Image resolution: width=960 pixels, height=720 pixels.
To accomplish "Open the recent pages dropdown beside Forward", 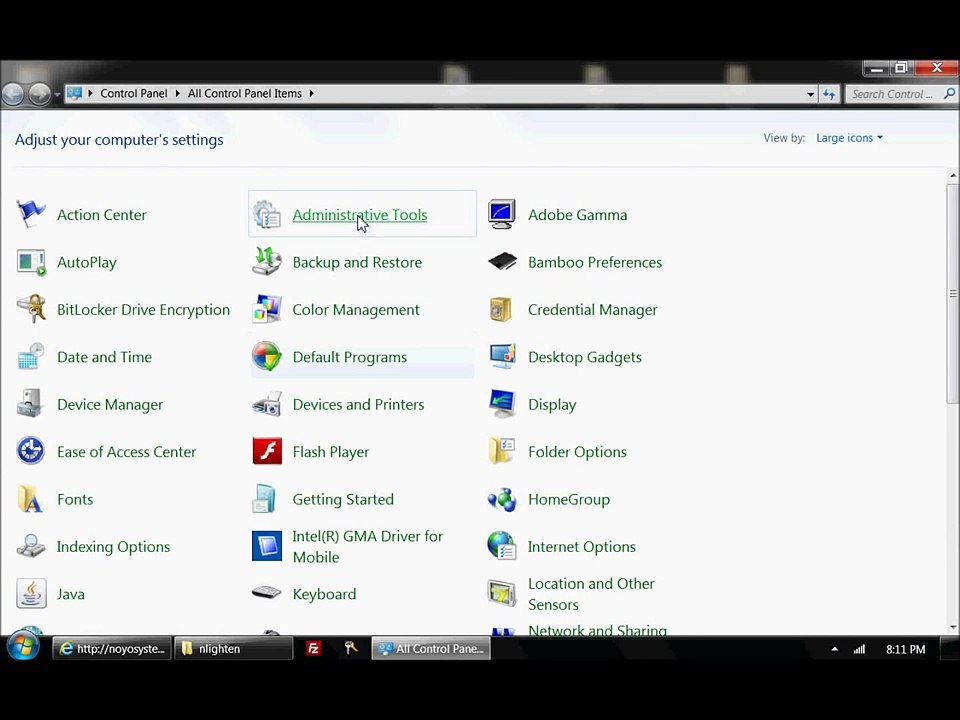I will click(58, 95).
